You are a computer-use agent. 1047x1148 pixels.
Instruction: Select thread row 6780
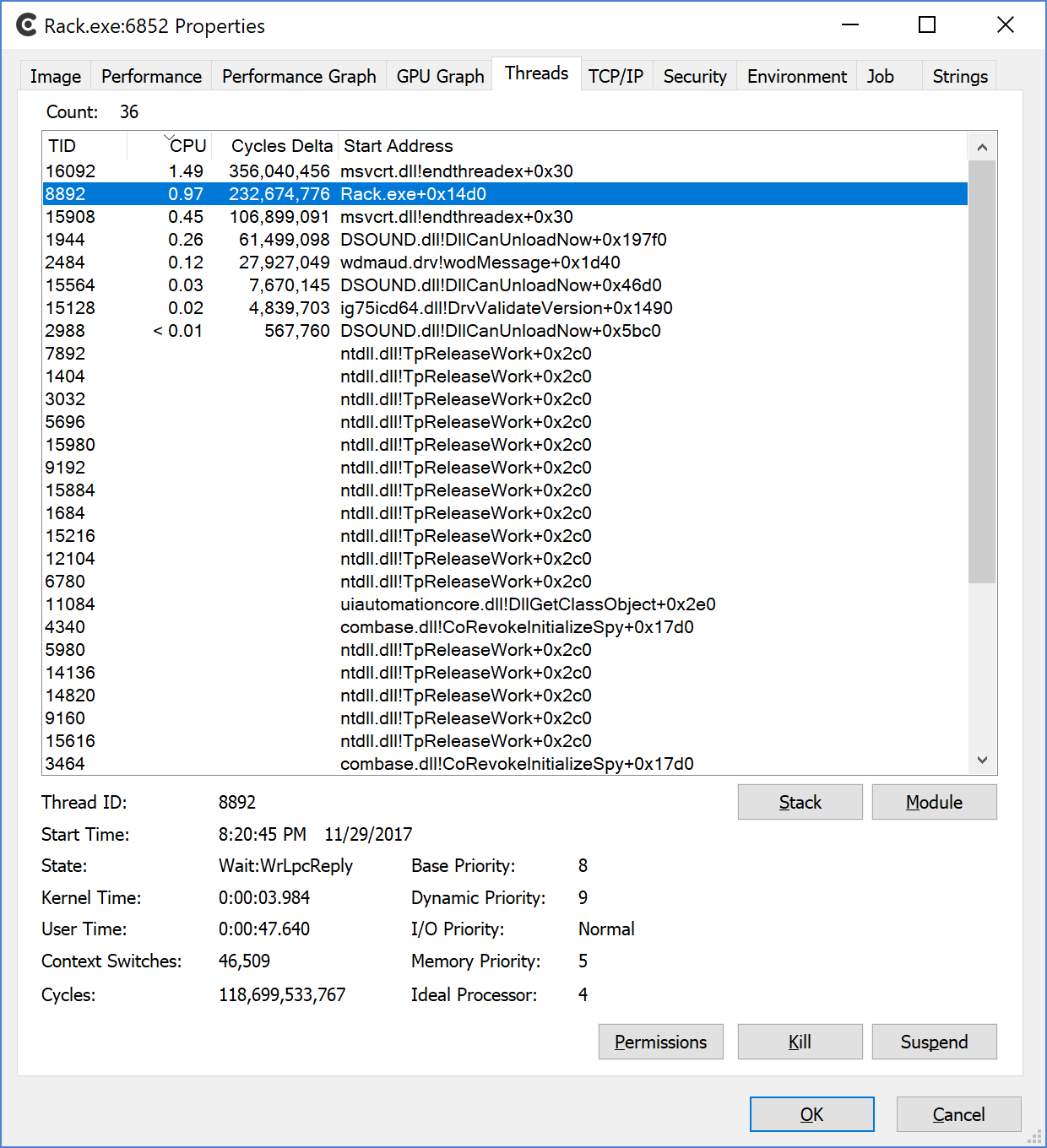tap(505, 582)
